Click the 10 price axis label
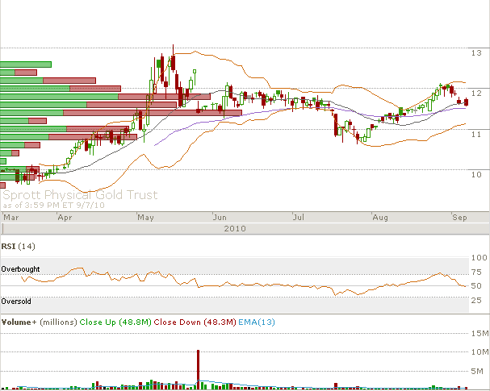490x391 pixels. (x=476, y=174)
